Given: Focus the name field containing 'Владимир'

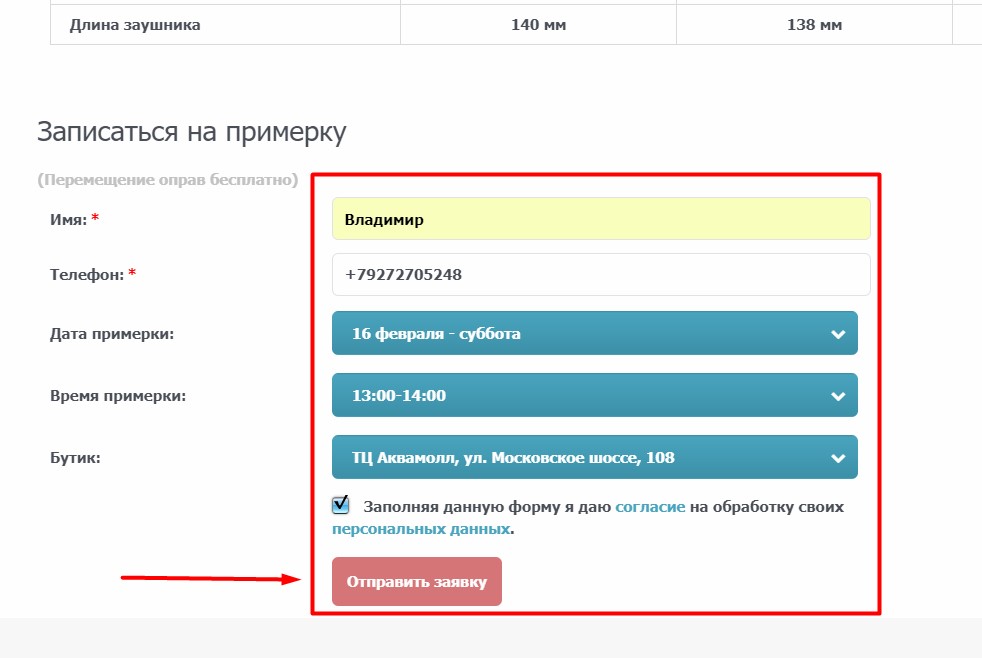Looking at the screenshot, I should coord(601,219).
